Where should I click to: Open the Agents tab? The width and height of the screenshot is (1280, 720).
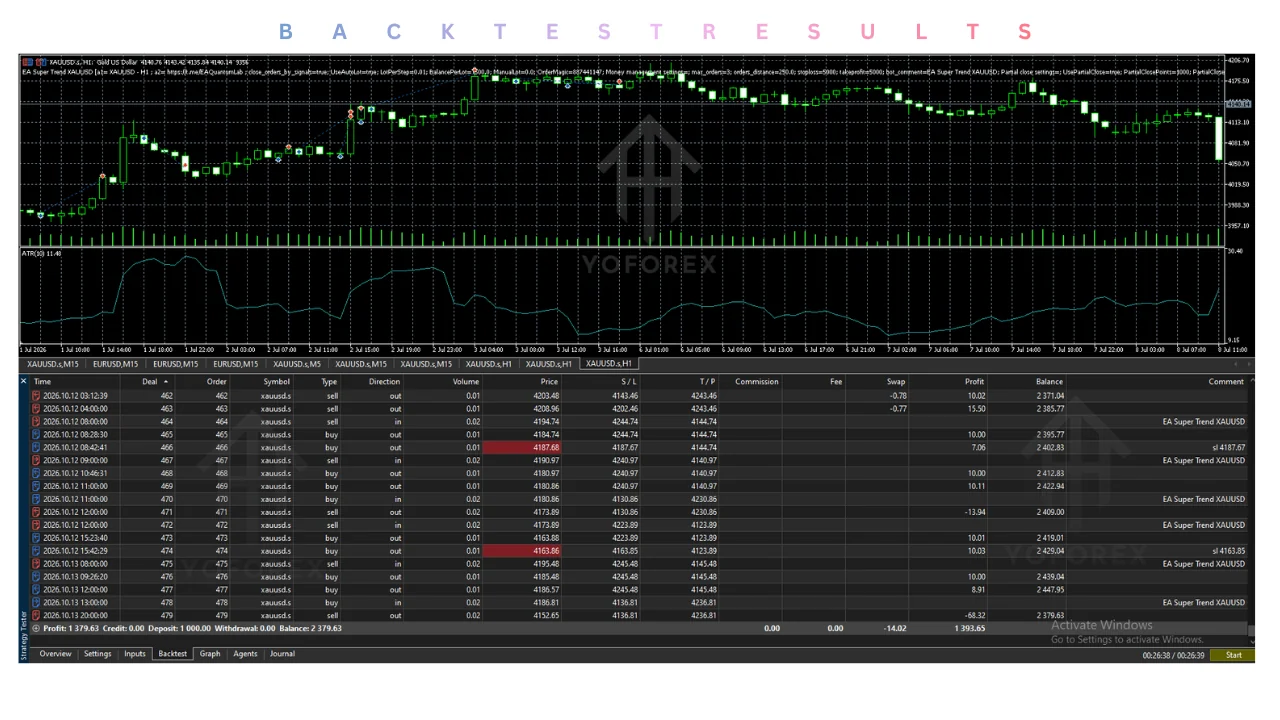(245, 654)
